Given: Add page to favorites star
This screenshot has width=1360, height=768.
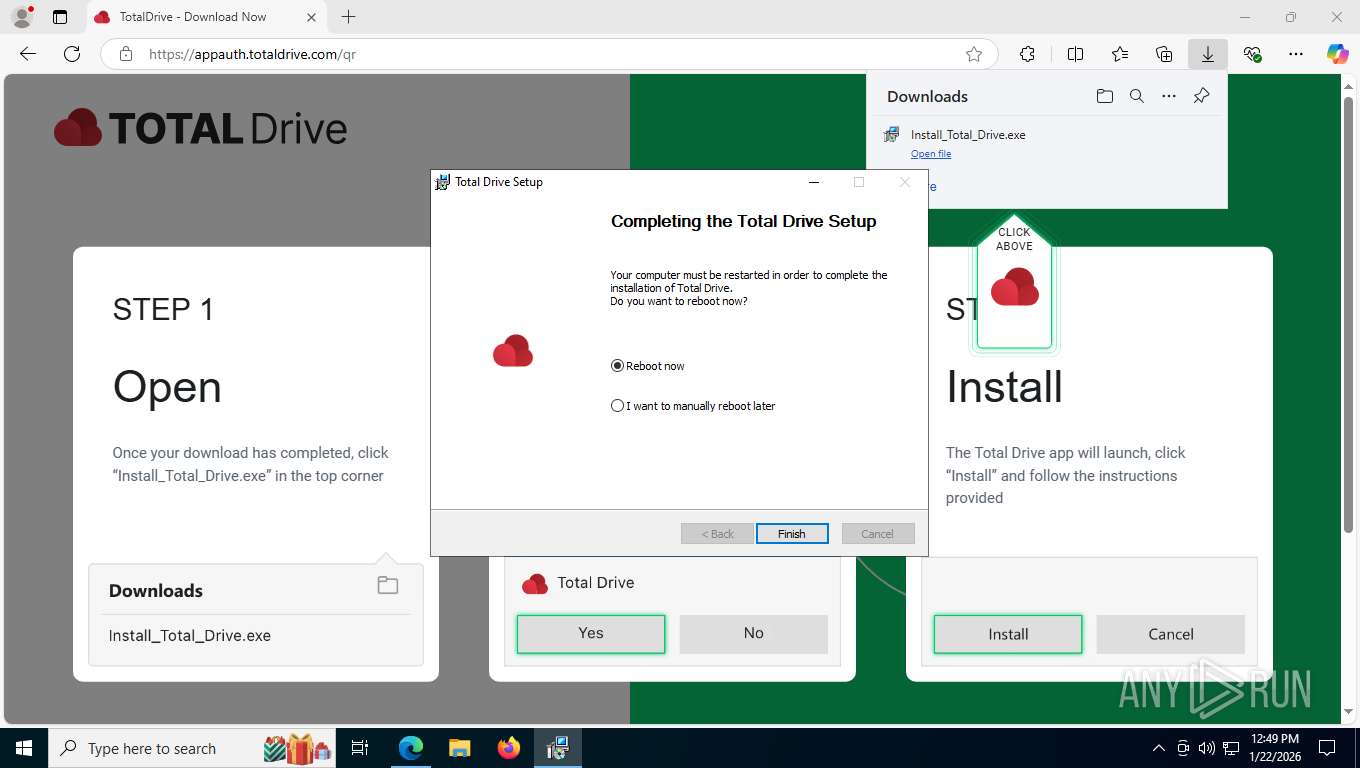Looking at the screenshot, I should [974, 54].
